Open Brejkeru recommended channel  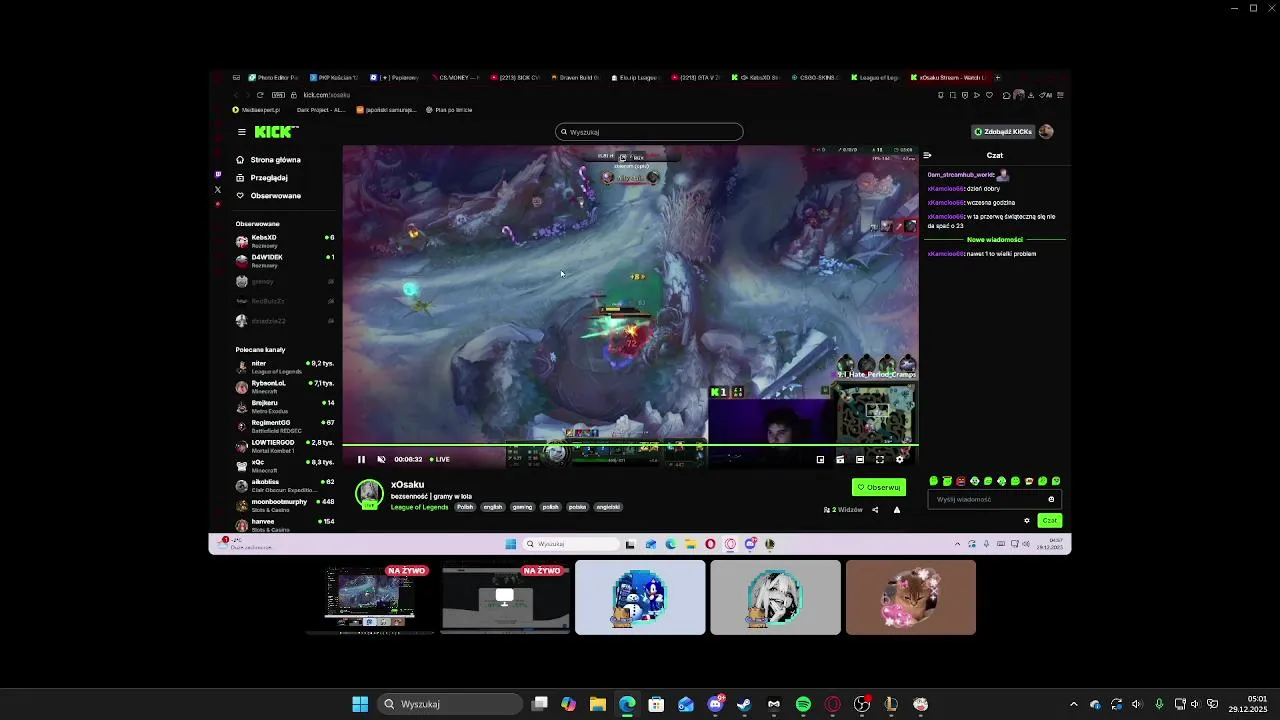285,406
